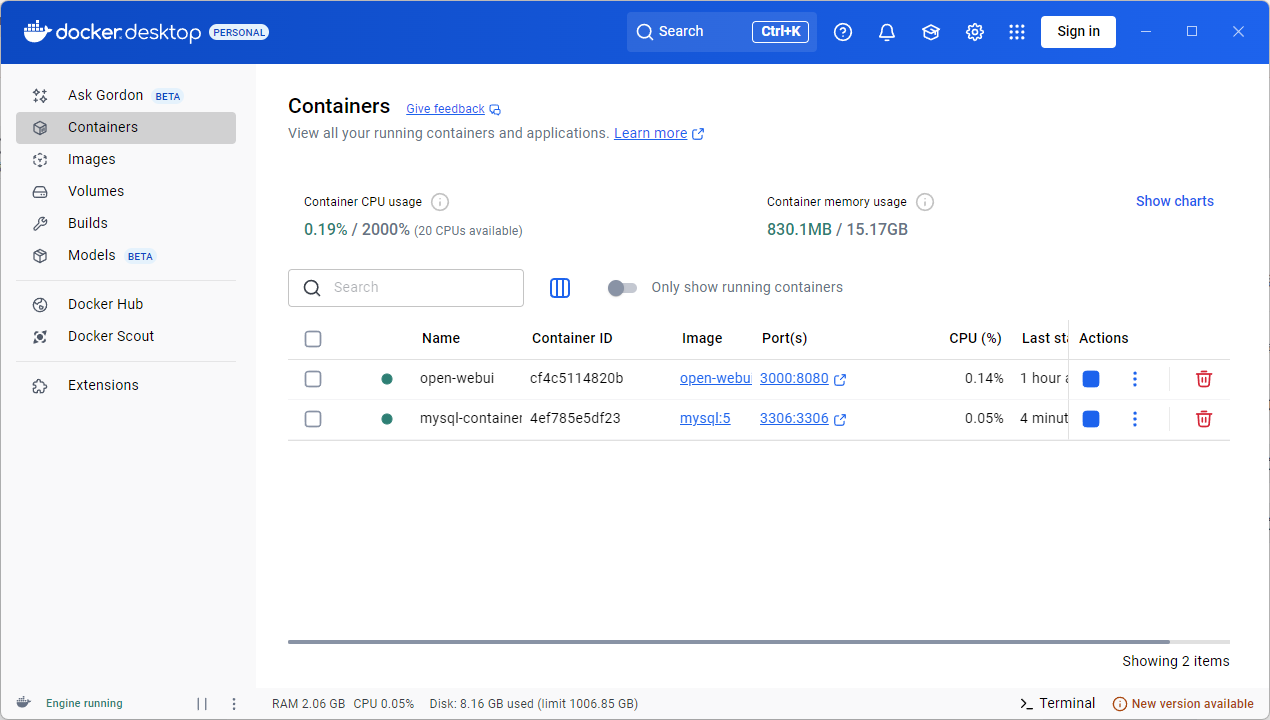Delete the mysql-container container
Image resolution: width=1270 pixels, height=720 pixels.
click(x=1204, y=419)
